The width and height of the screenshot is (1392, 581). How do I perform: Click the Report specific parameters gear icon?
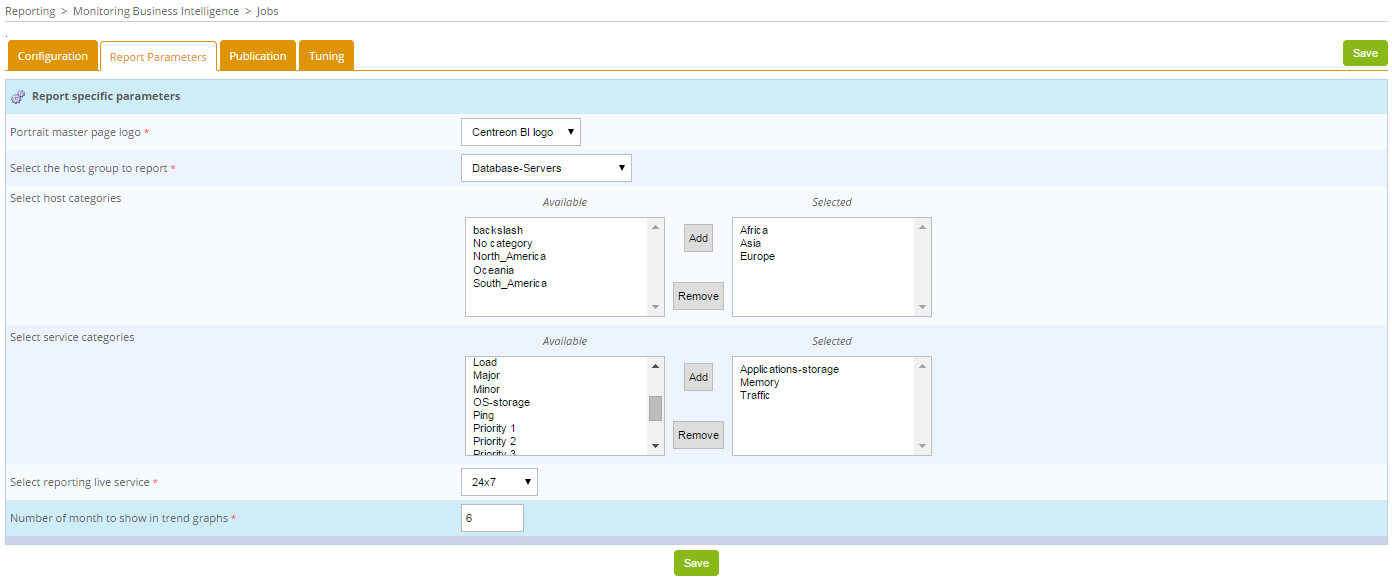point(18,97)
